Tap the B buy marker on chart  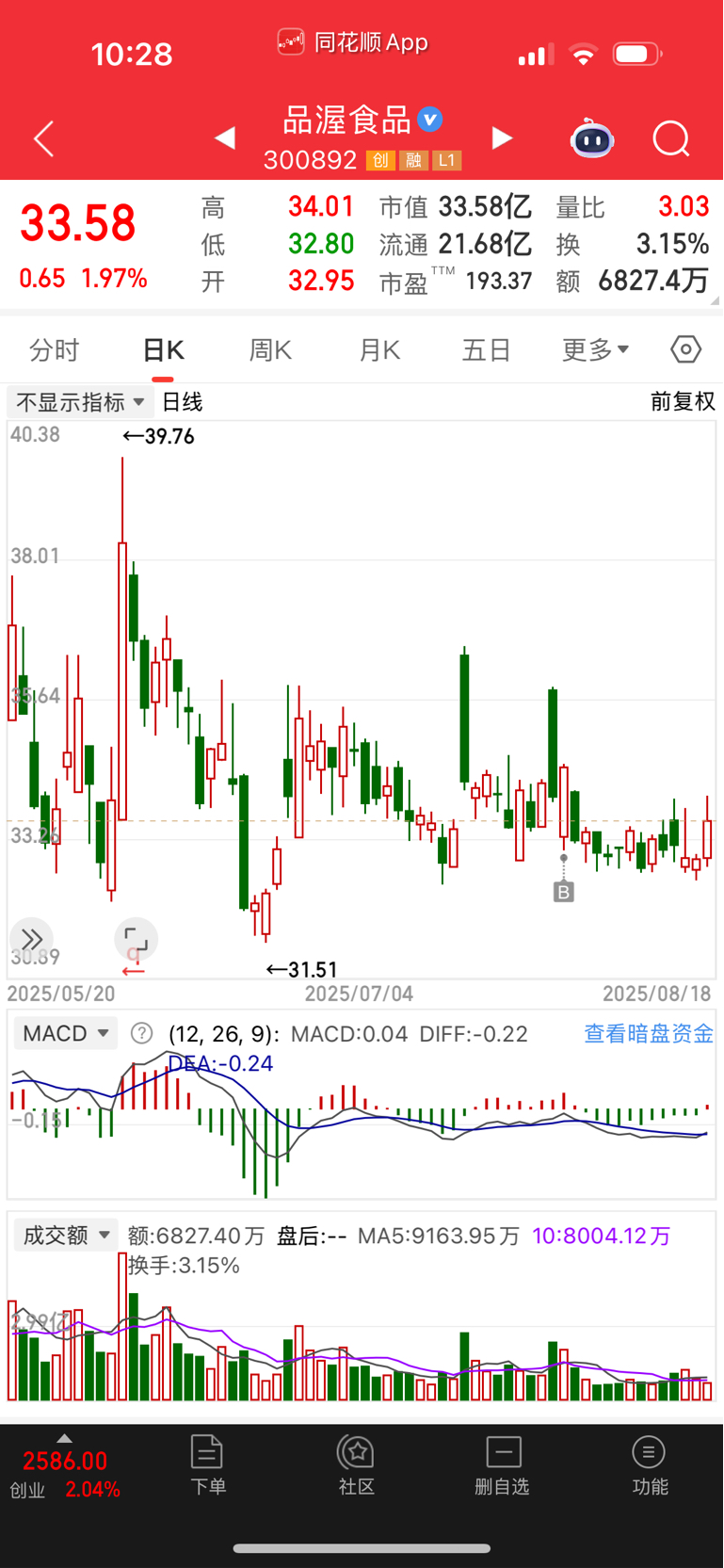[x=563, y=892]
